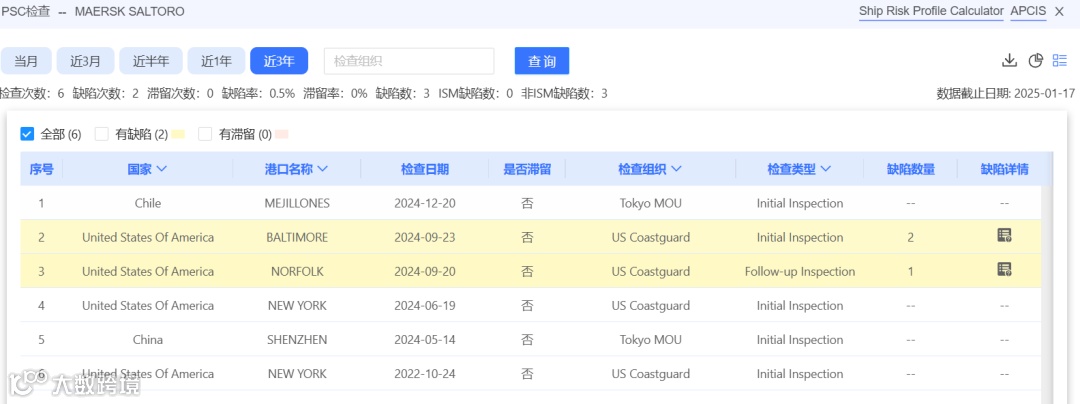Open the 港口名称 column filter dropdown
Screen dimensions: 1080x404
click(322, 169)
